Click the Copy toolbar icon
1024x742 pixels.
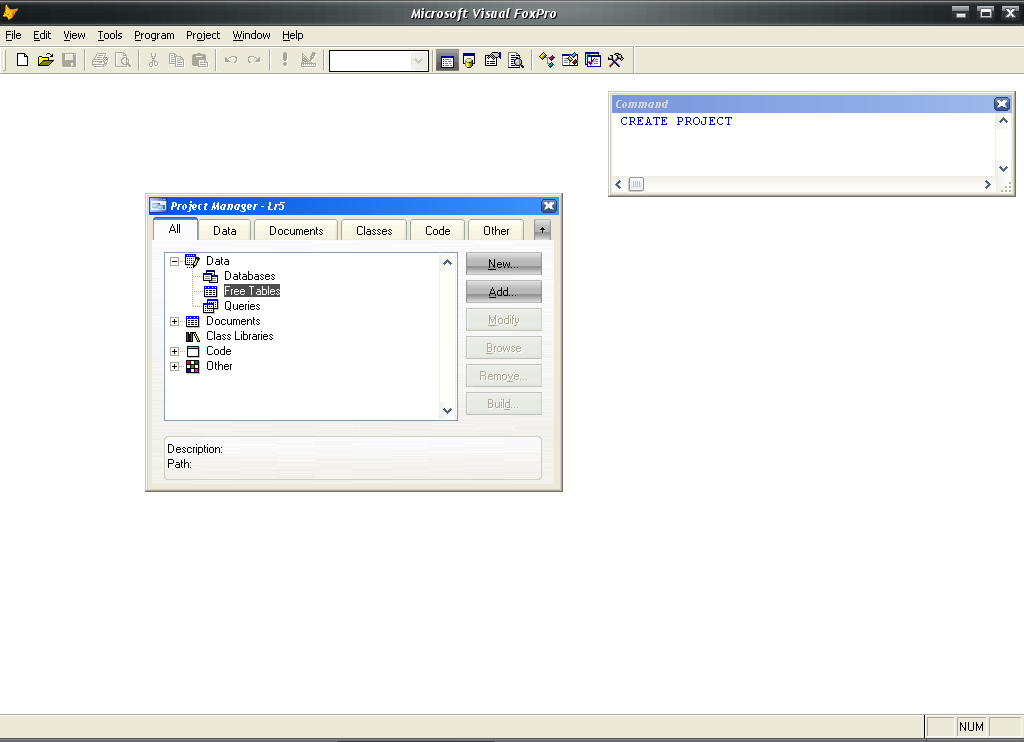(176, 60)
